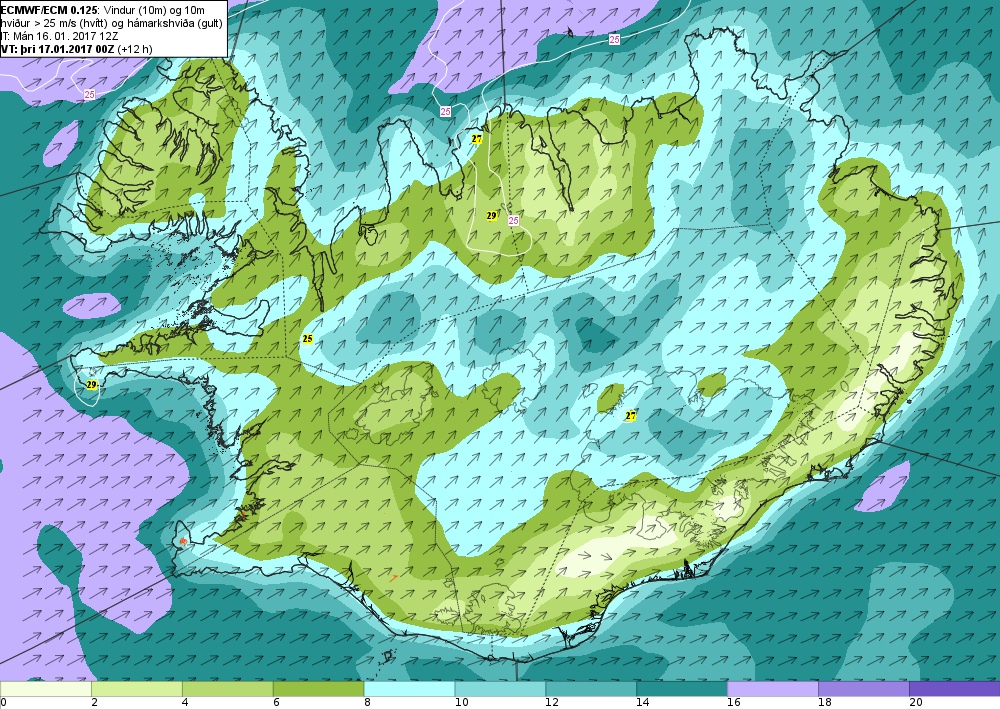This screenshot has width=1000, height=709.
Task: Pick the 4–6 green legend swatch
Action: coord(228,689)
